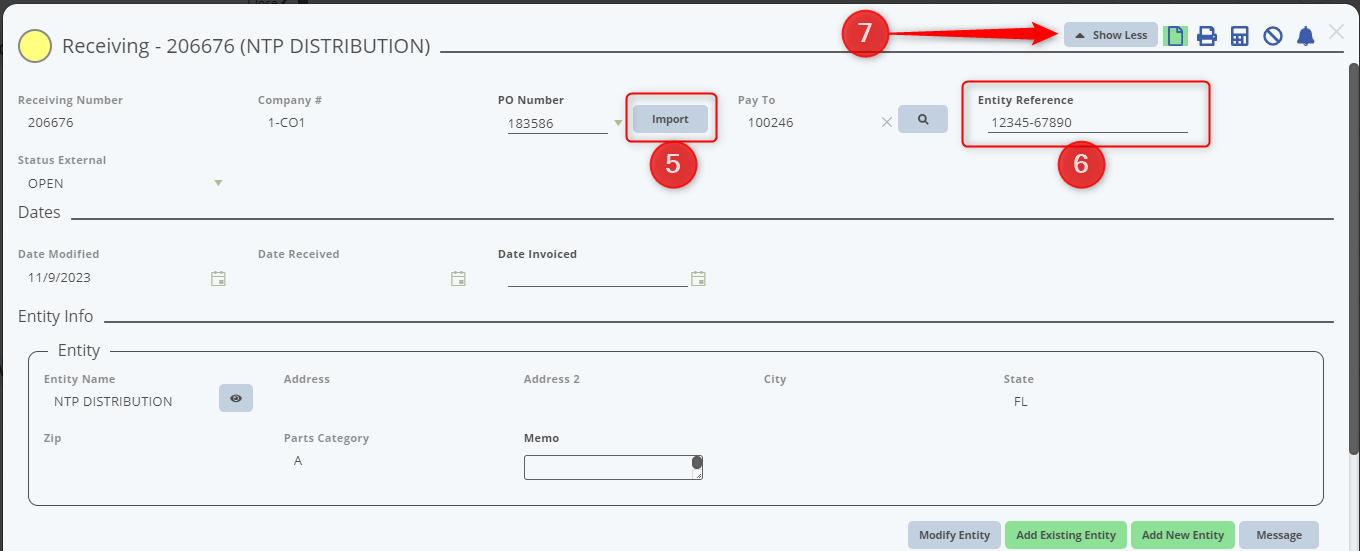Click Parts Category value A

point(298,460)
